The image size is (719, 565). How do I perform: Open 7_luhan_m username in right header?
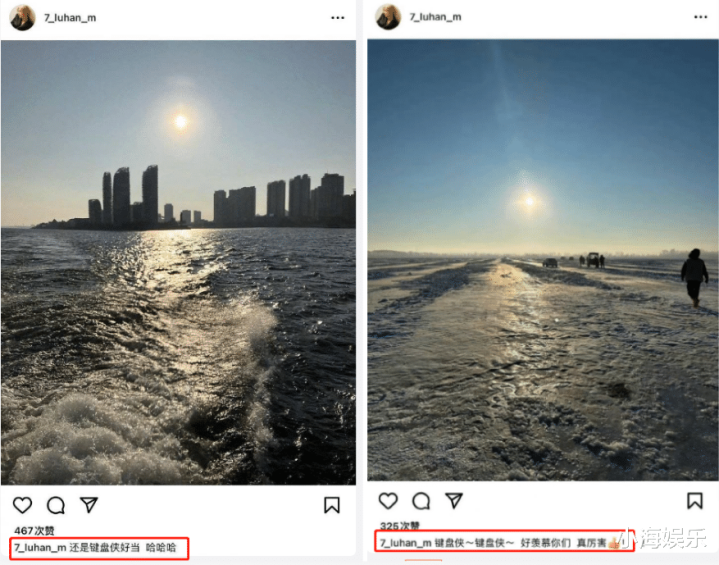click(x=435, y=17)
